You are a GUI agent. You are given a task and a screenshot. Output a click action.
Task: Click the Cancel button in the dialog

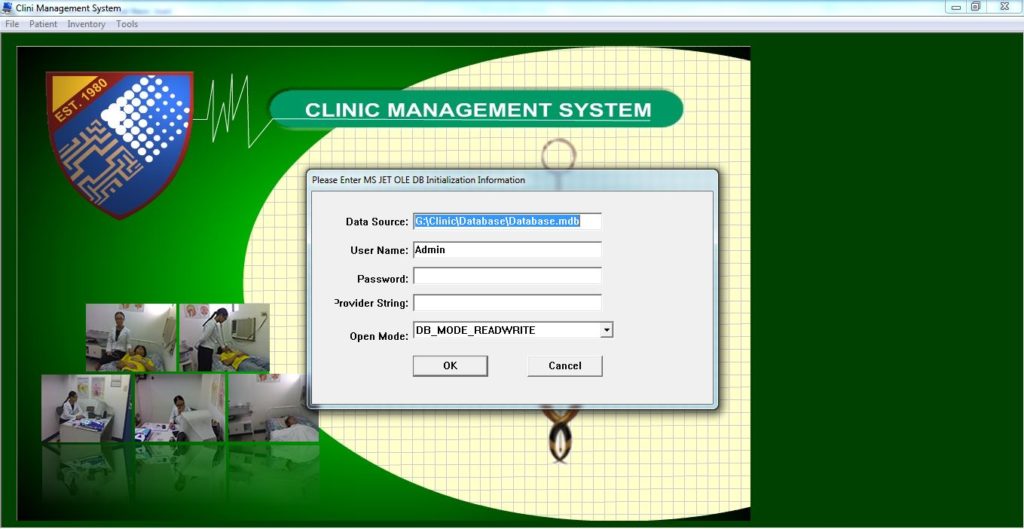(x=565, y=366)
